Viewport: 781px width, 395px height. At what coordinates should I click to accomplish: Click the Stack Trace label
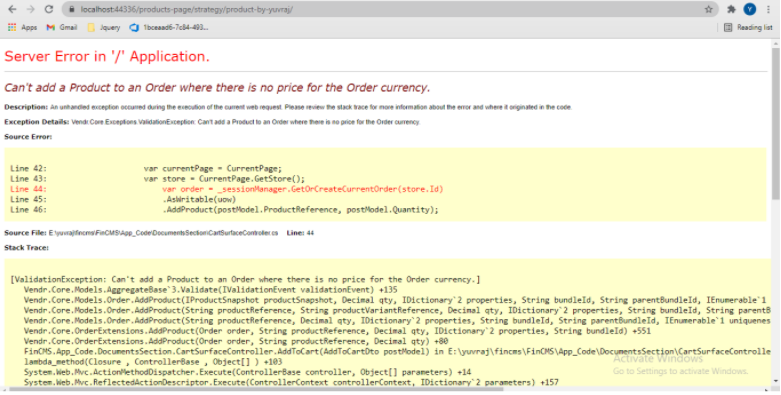(26, 248)
